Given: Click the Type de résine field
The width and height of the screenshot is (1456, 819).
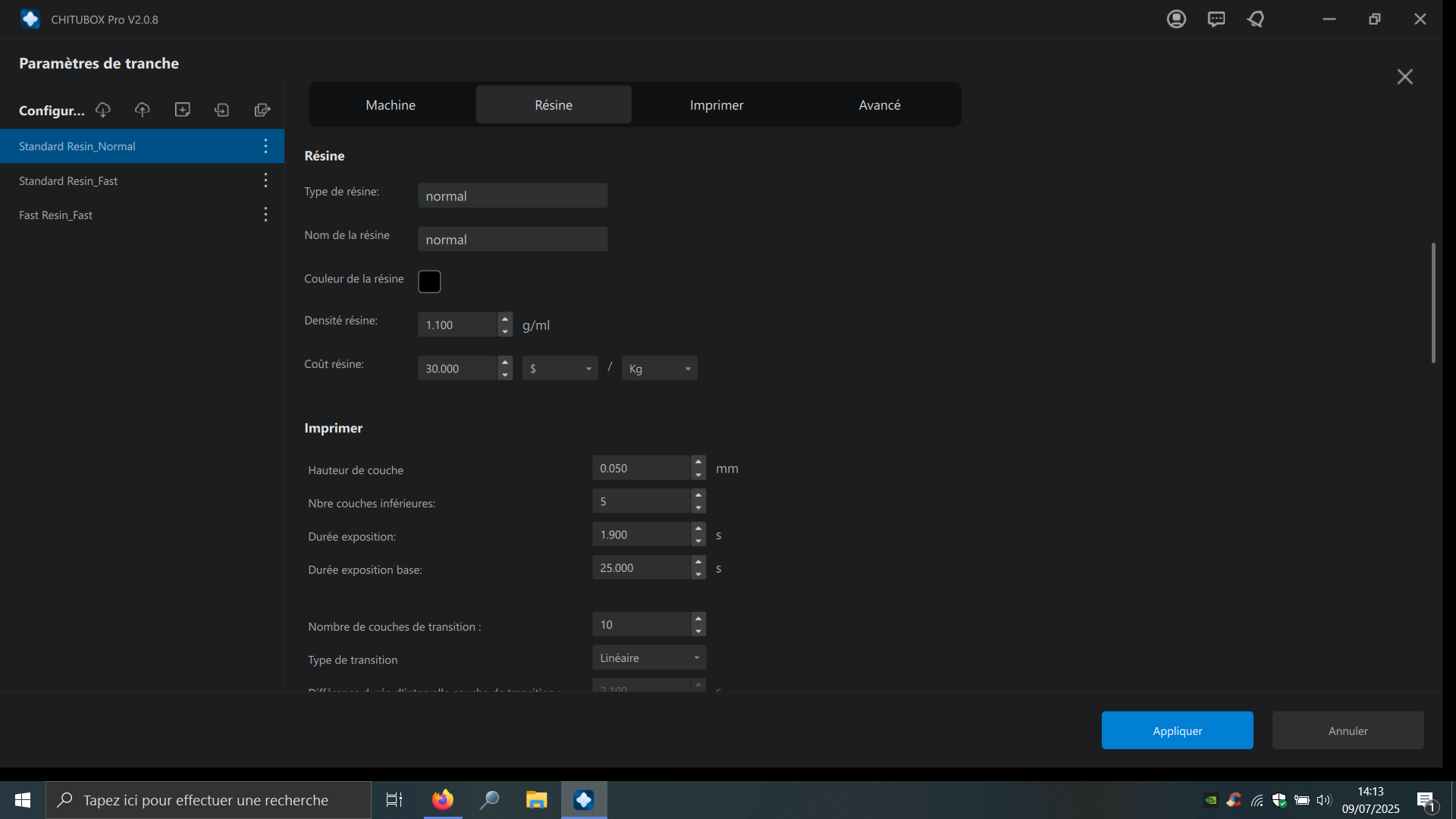Looking at the screenshot, I should (513, 196).
